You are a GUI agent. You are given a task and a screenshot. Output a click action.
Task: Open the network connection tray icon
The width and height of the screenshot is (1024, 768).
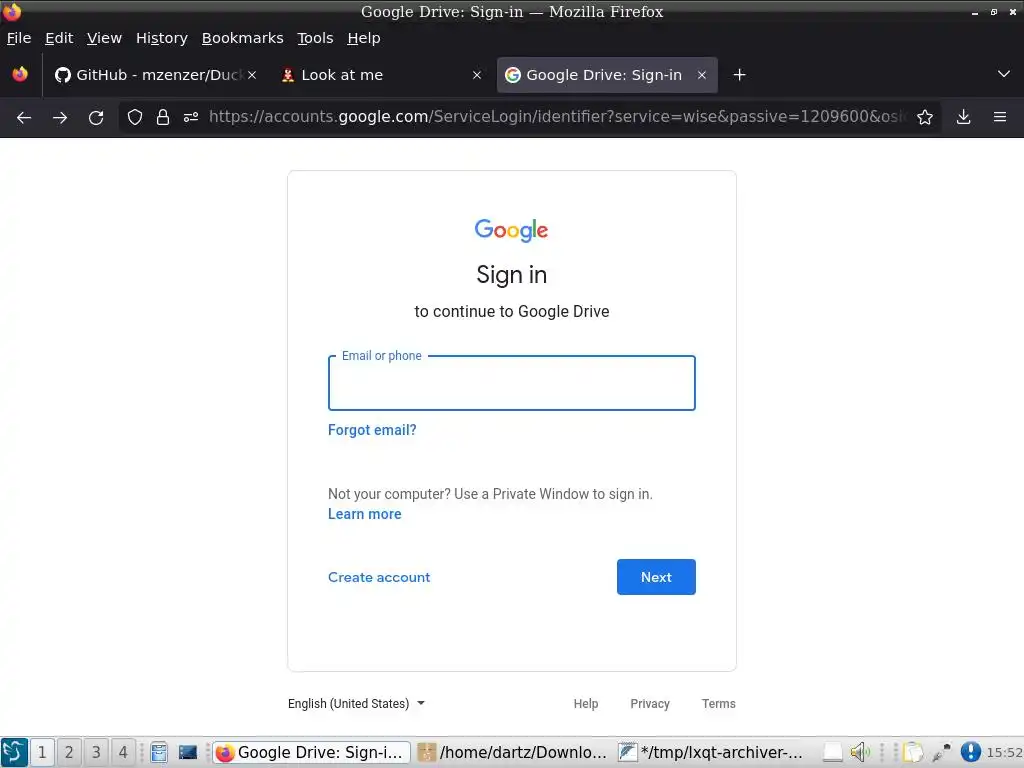click(941, 752)
